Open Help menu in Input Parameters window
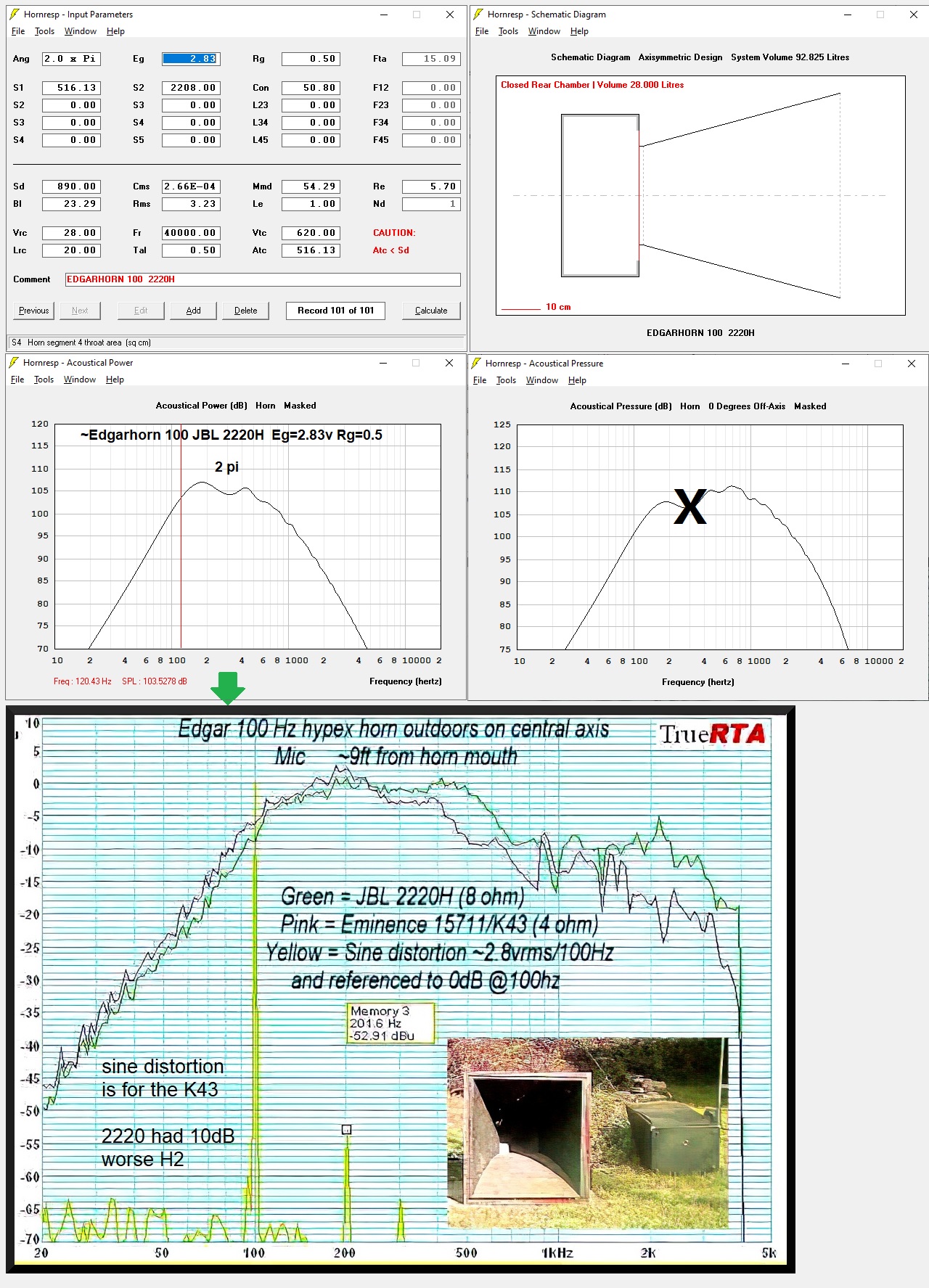 tap(115, 31)
